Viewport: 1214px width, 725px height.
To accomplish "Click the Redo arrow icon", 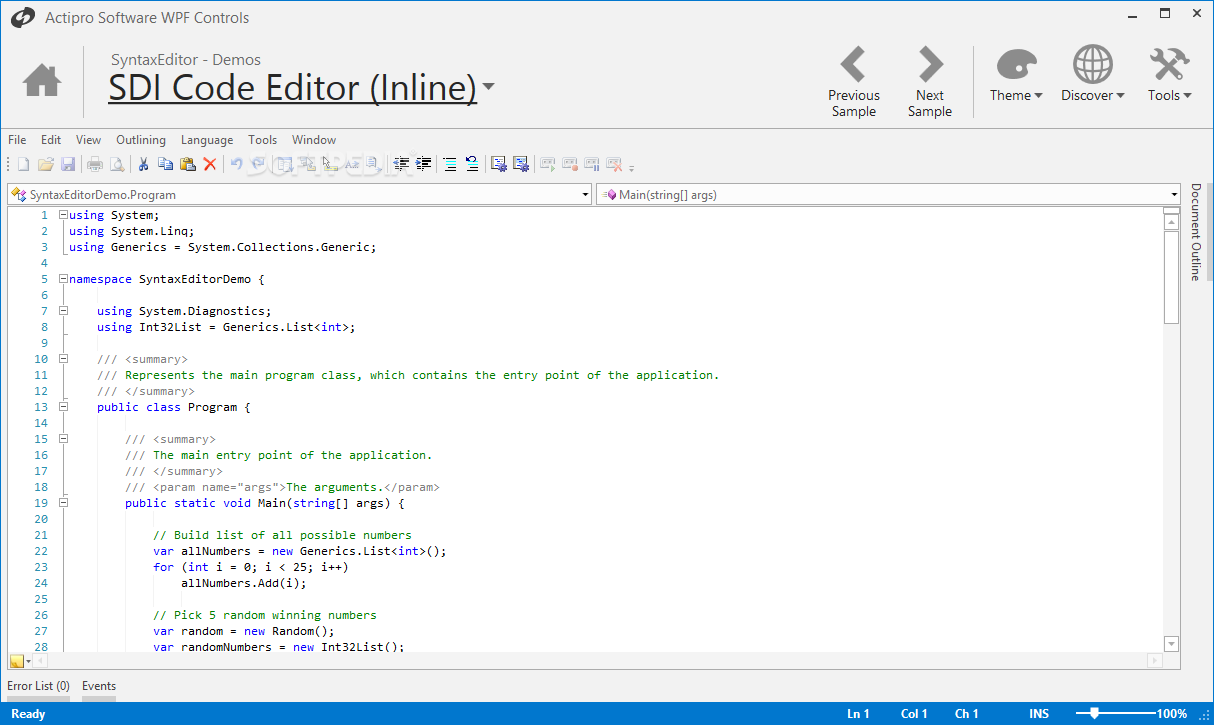I will point(259,164).
